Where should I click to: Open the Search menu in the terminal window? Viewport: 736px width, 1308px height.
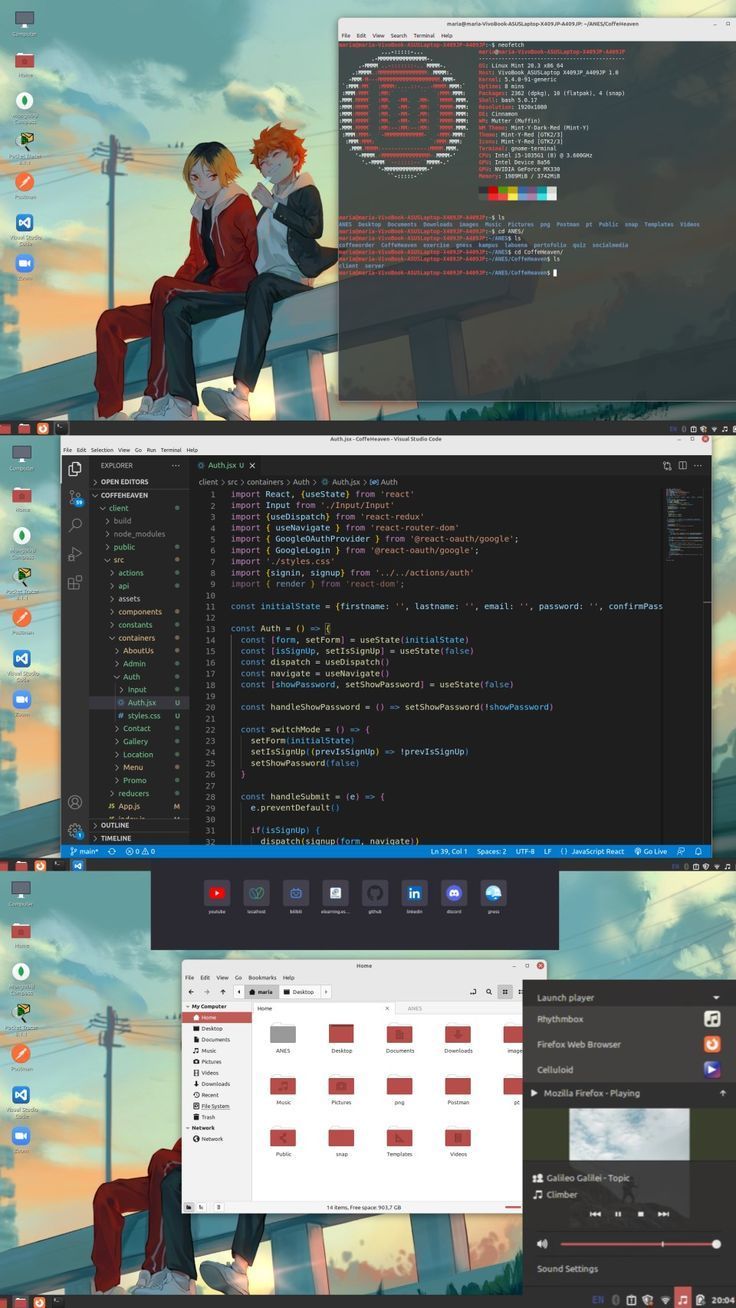point(398,35)
